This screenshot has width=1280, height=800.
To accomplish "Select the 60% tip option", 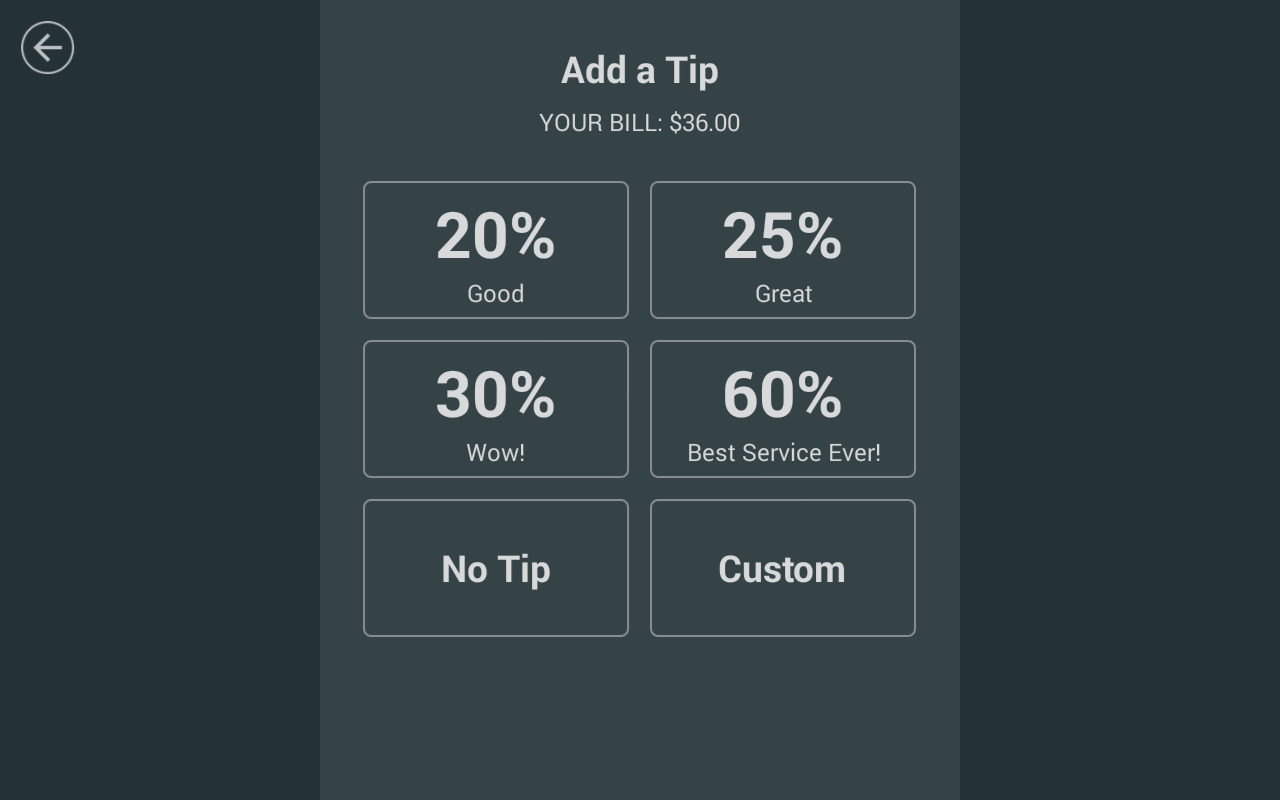I will pos(782,409).
